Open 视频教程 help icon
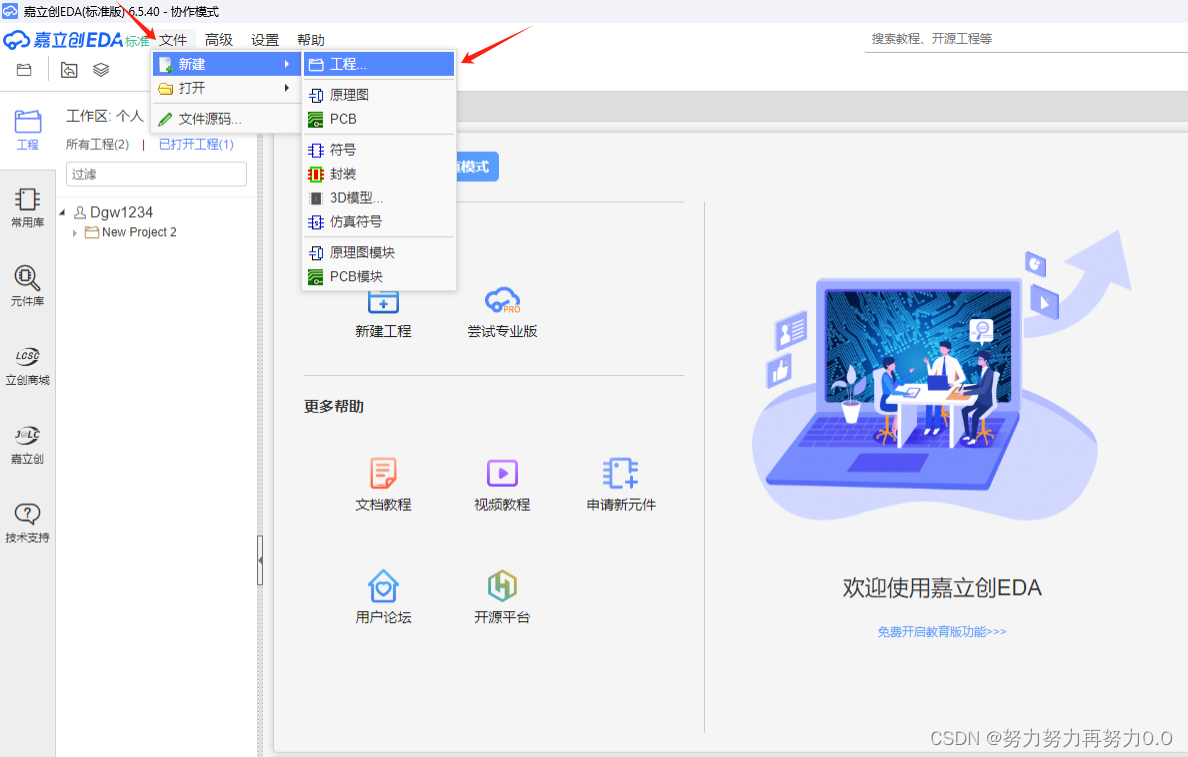This screenshot has width=1188, height=757. pyautogui.click(x=502, y=473)
